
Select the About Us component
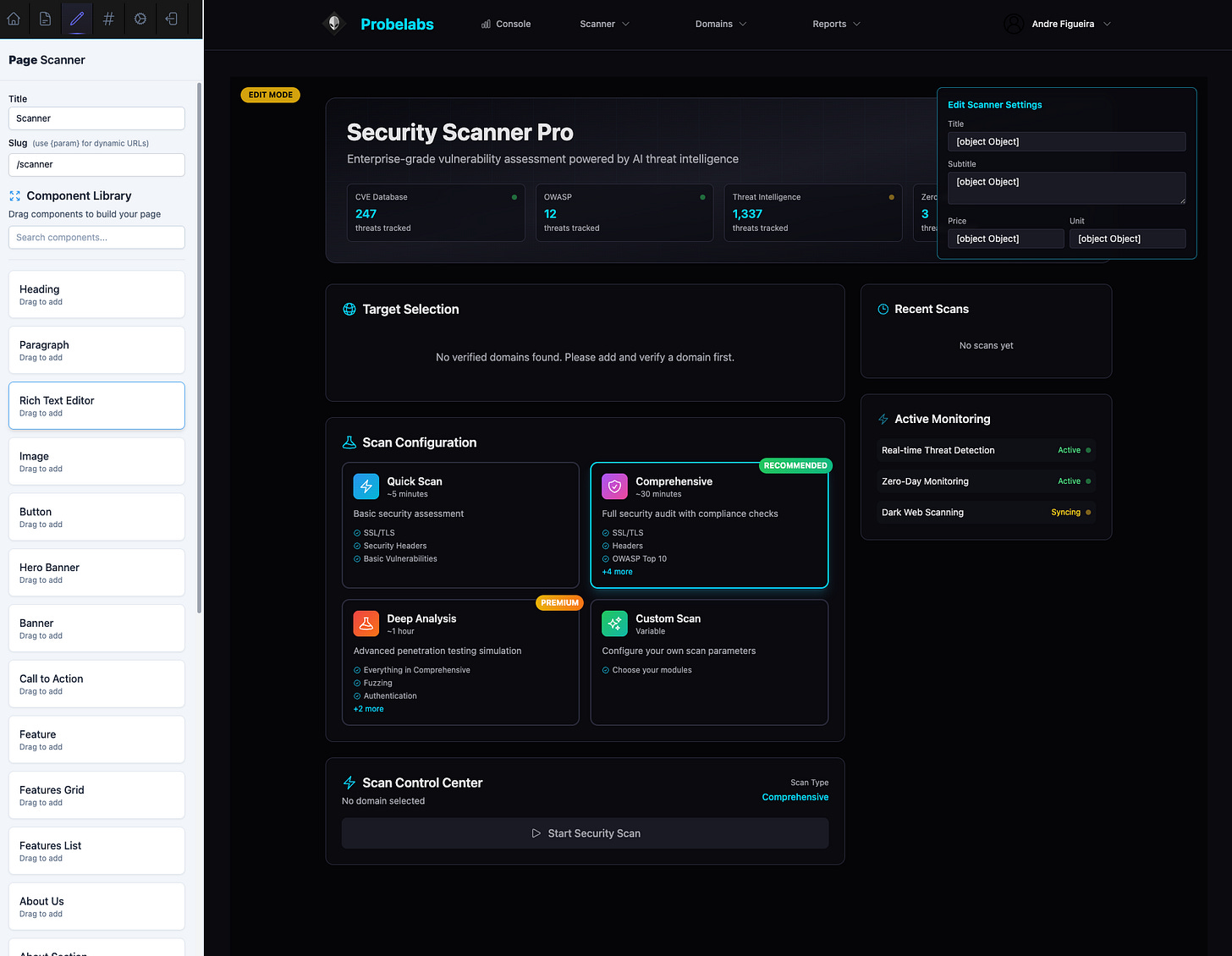click(96, 907)
